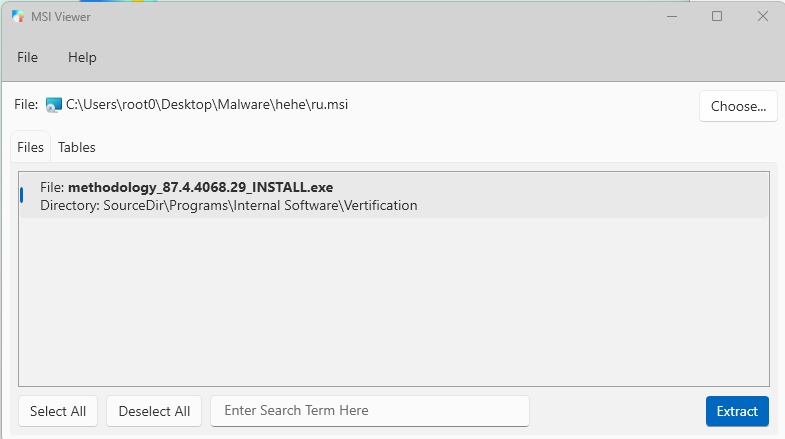Open the Help menu
The image size is (785, 439).
(82, 58)
